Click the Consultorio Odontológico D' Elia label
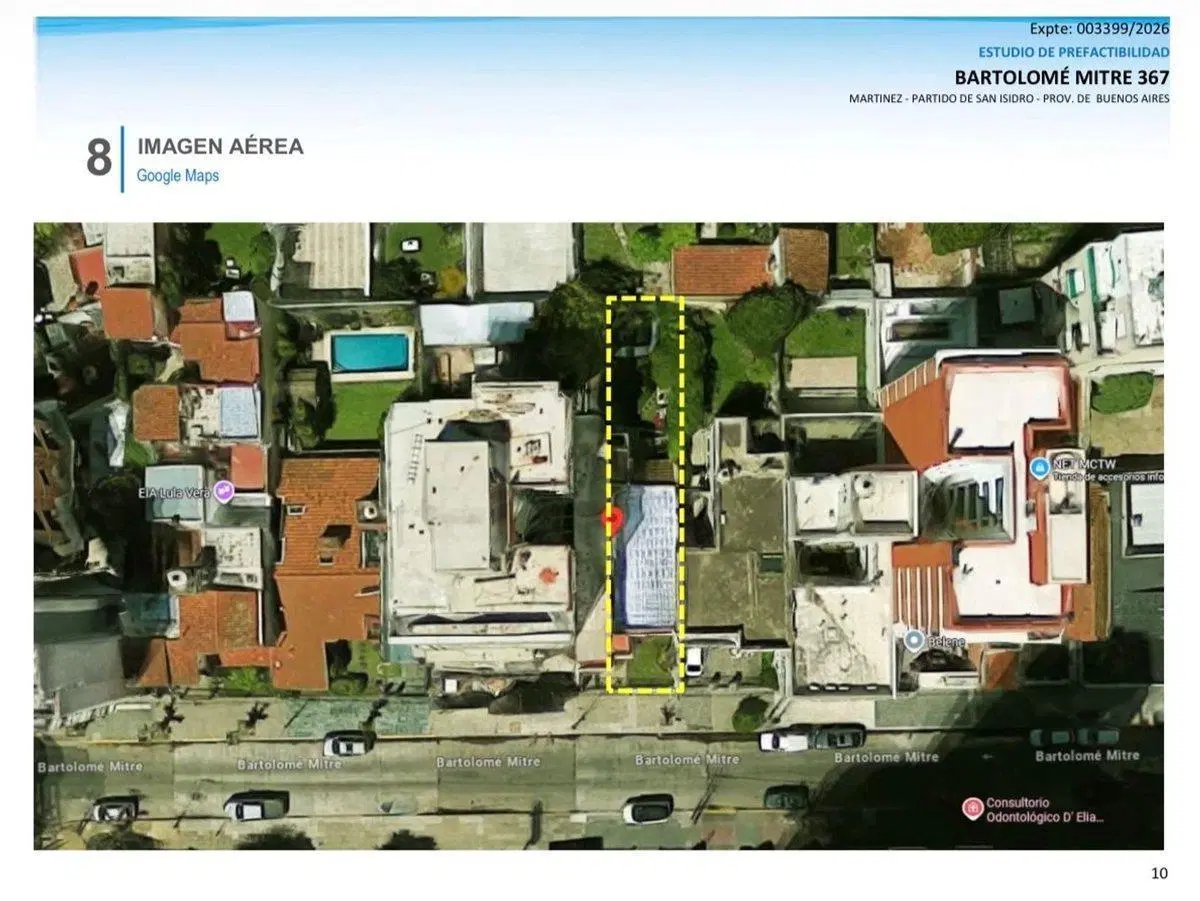This screenshot has width=1200, height=901. pyautogui.click(x=1045, y=810)
